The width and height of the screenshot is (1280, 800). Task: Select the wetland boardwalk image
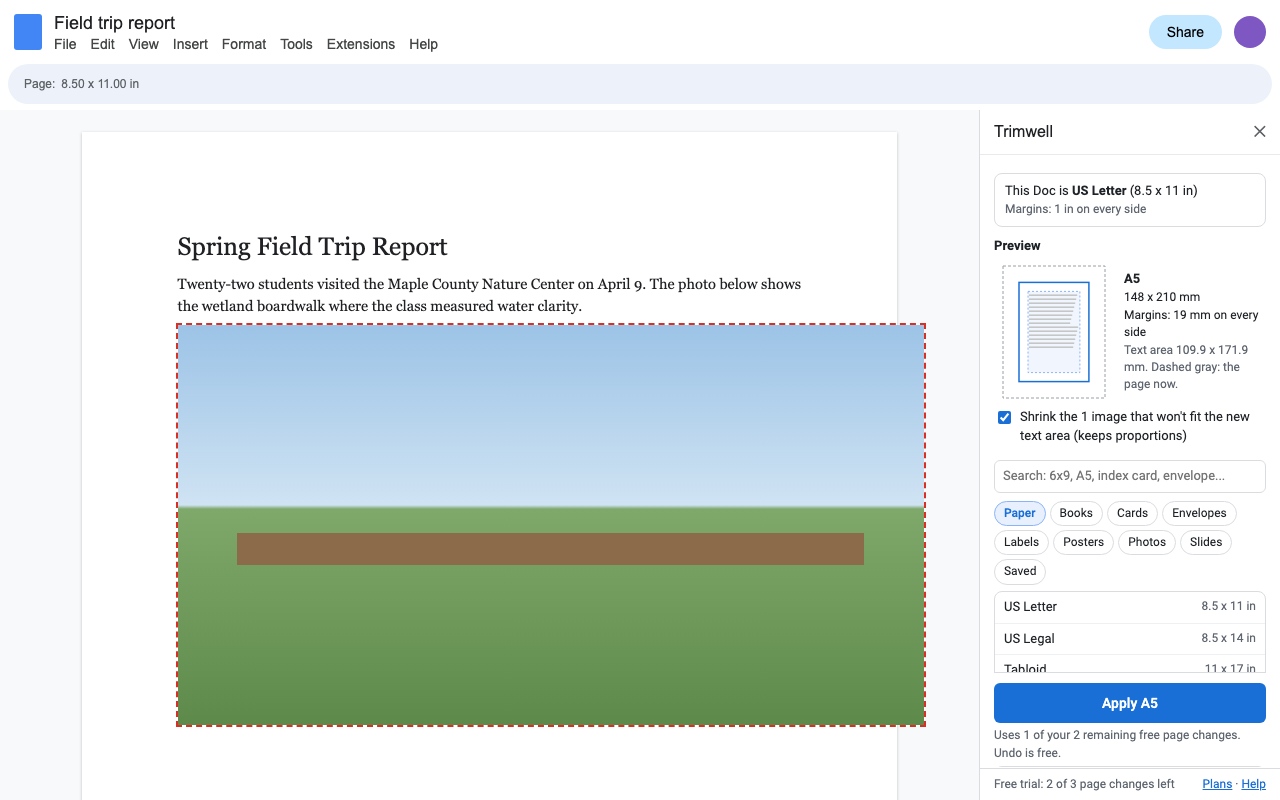[x=551, y=525]
